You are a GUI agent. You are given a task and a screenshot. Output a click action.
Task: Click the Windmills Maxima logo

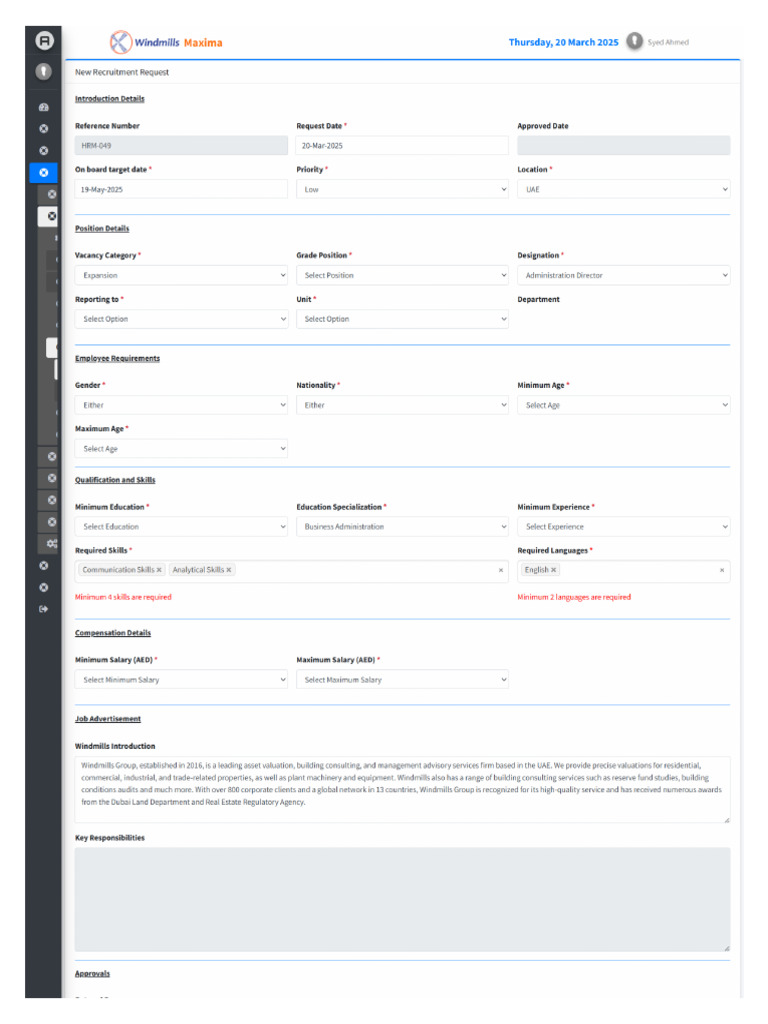point(167,42)
